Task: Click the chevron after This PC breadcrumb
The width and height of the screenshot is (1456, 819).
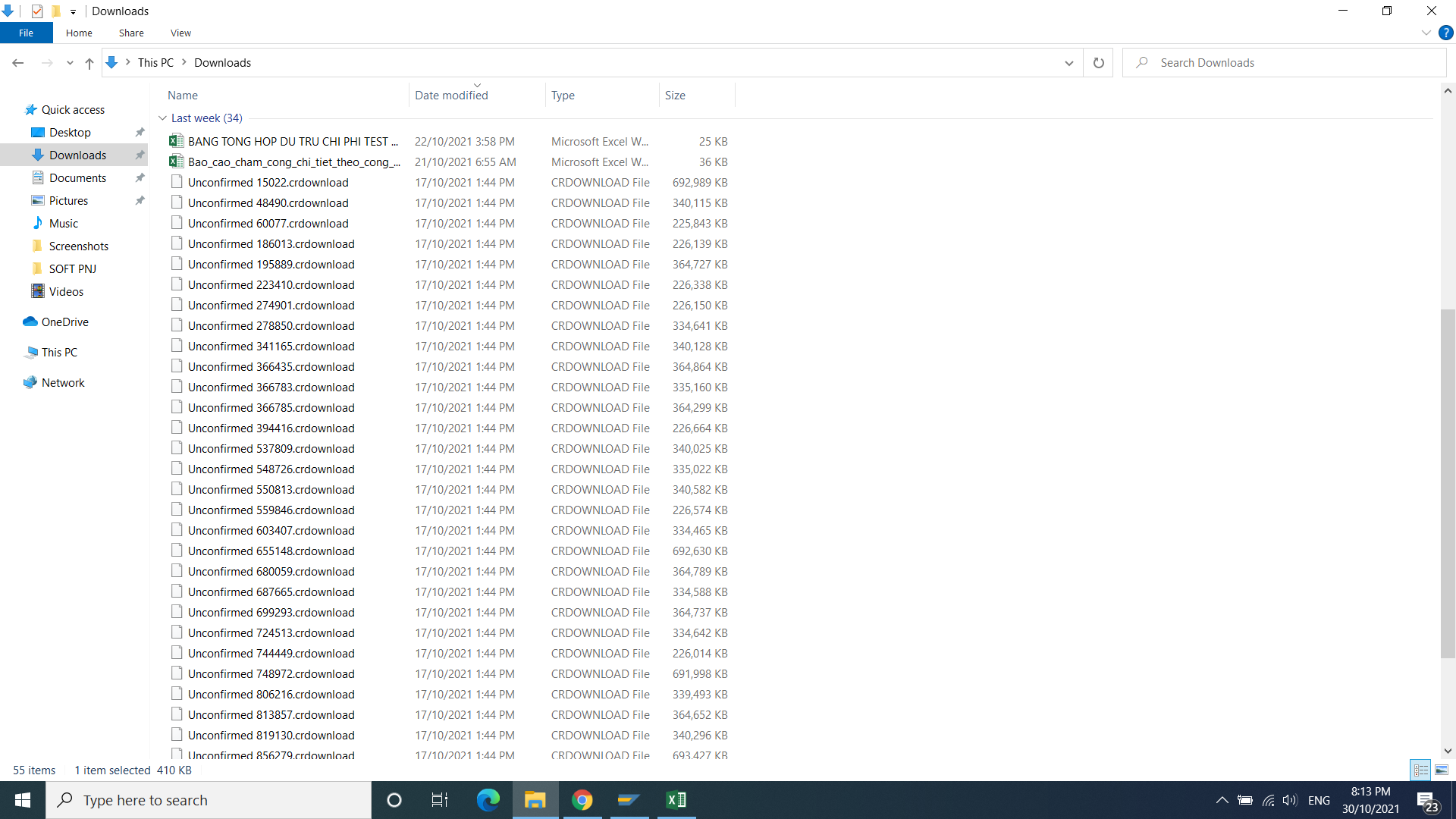Action: click(x=184, y=62)
